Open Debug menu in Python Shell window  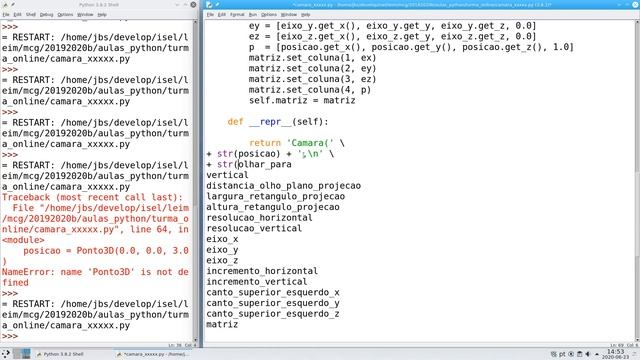(x=47, y=15)
